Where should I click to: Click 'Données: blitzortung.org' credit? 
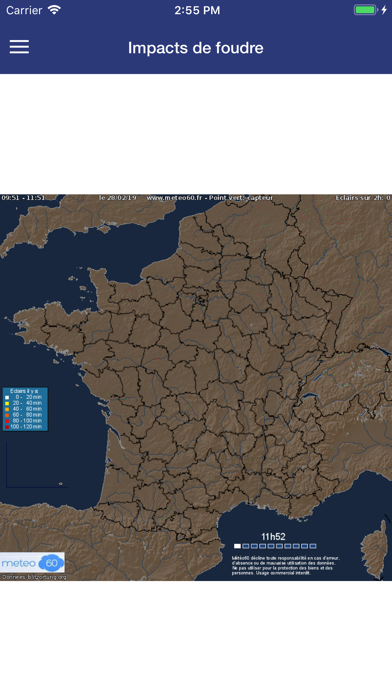point(34,577)
